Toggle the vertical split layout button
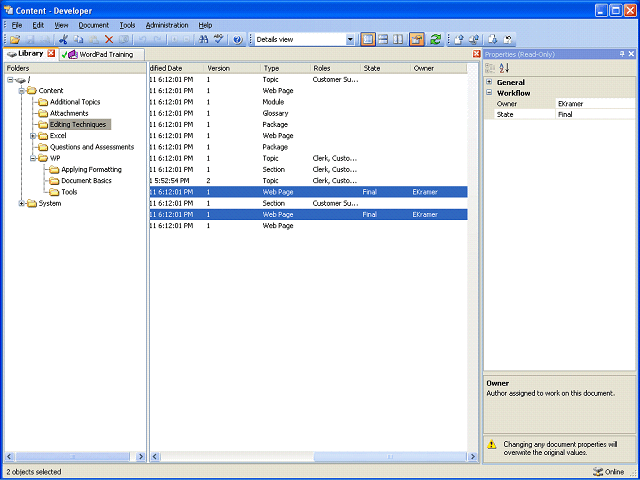 pos(398,40)
